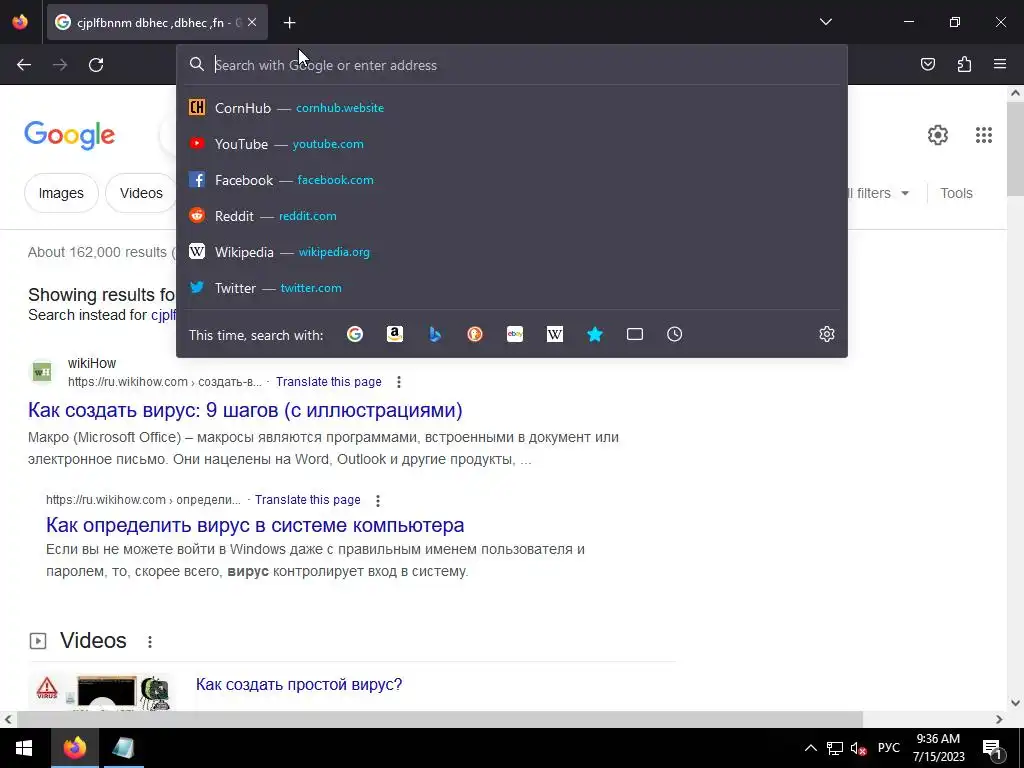Open options for first wikiHow result
This screenshot has height=768, width=1024.
pyautogui.click(x=399, y=382)
